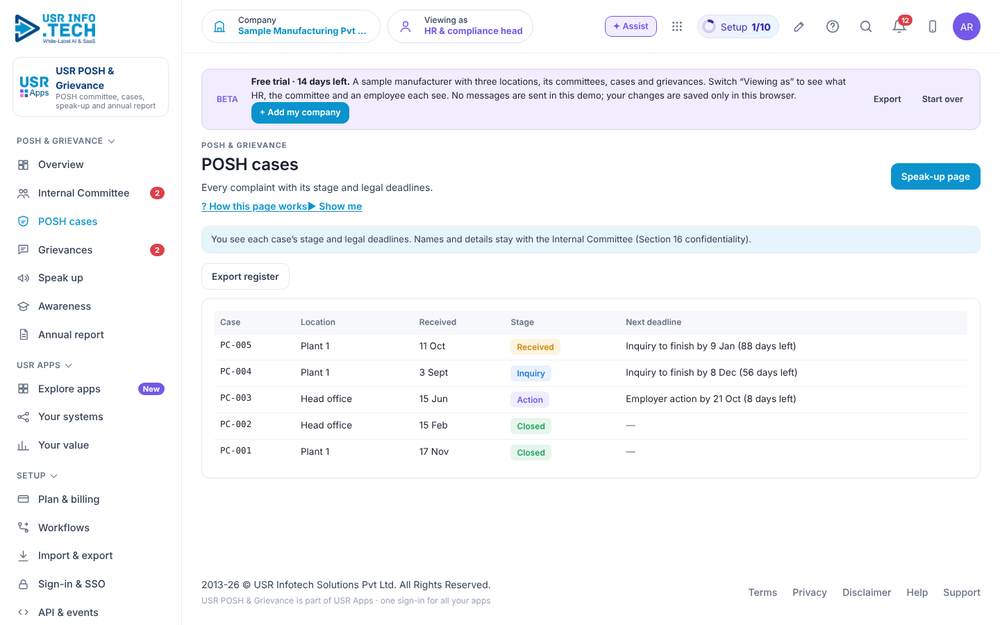Click the company building icon
The height and width of the screenshot is (625, 1000).
(x=219, y=26)
